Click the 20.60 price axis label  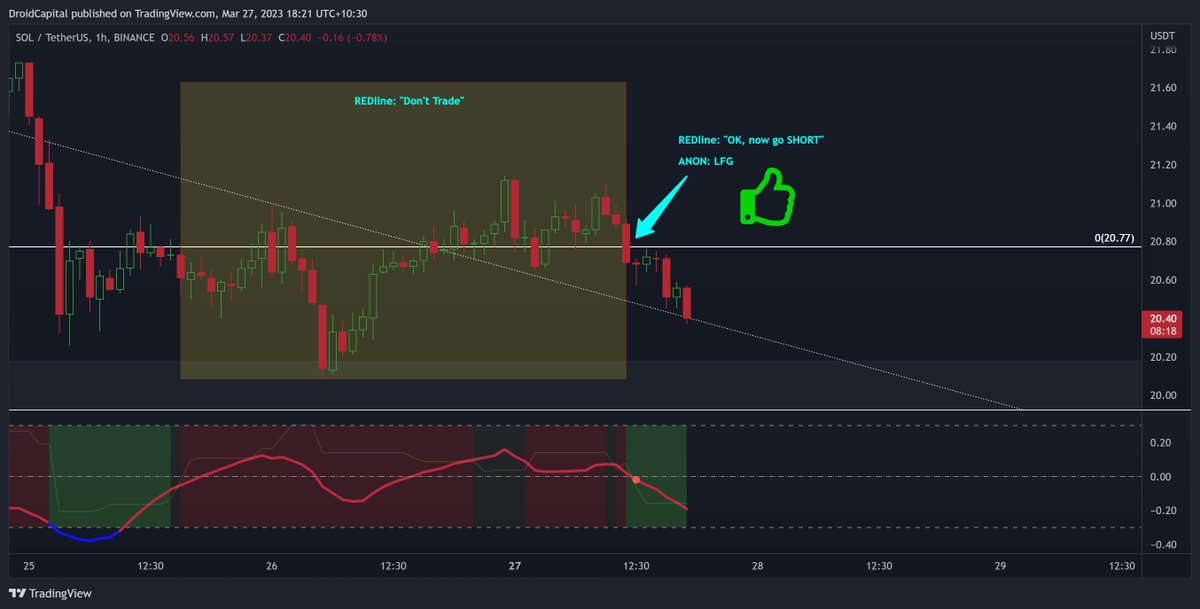pos(1162,280)
